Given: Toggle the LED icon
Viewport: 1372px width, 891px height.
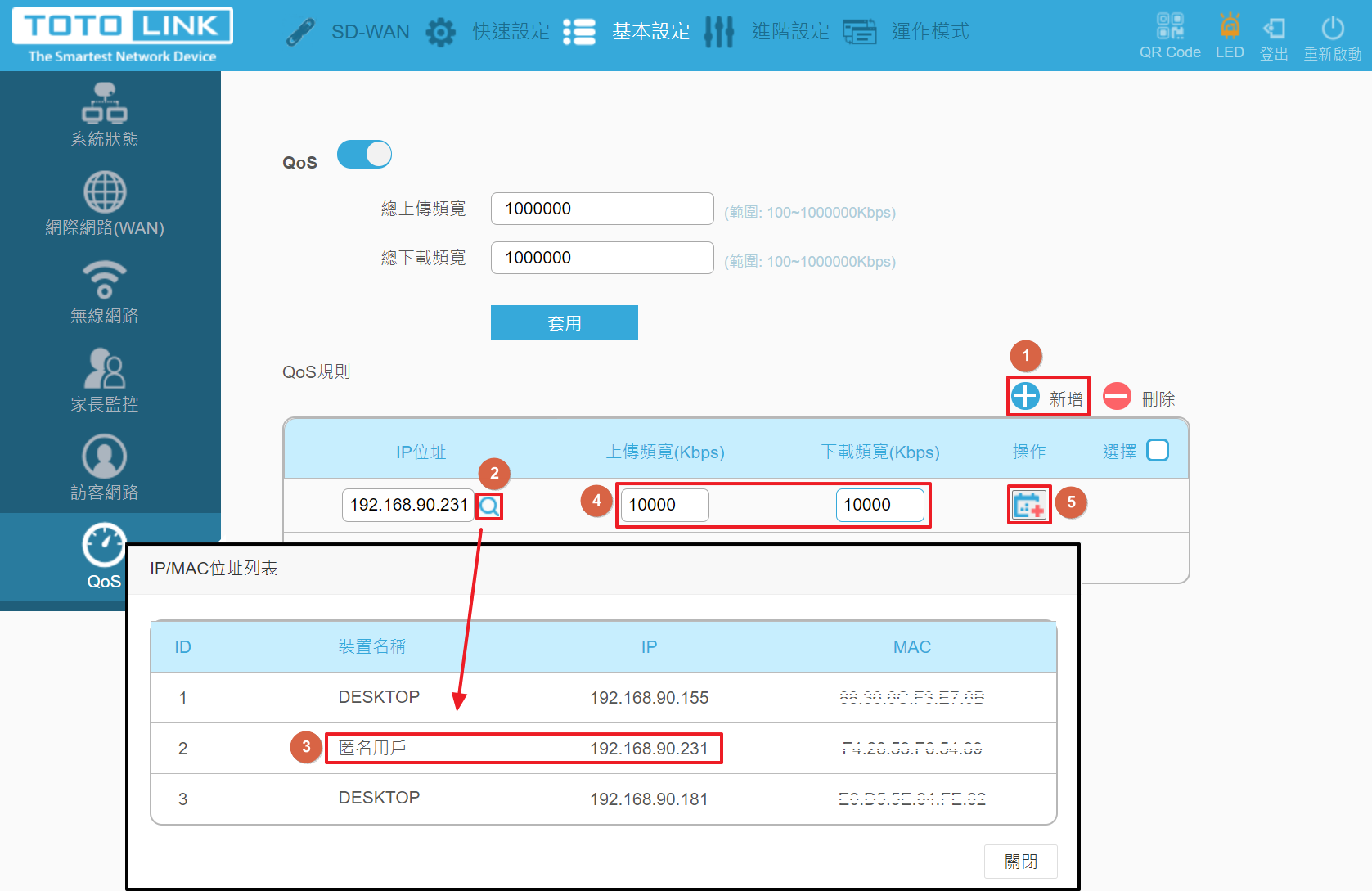Looking at the screenshot, I should click(1230, 25).
